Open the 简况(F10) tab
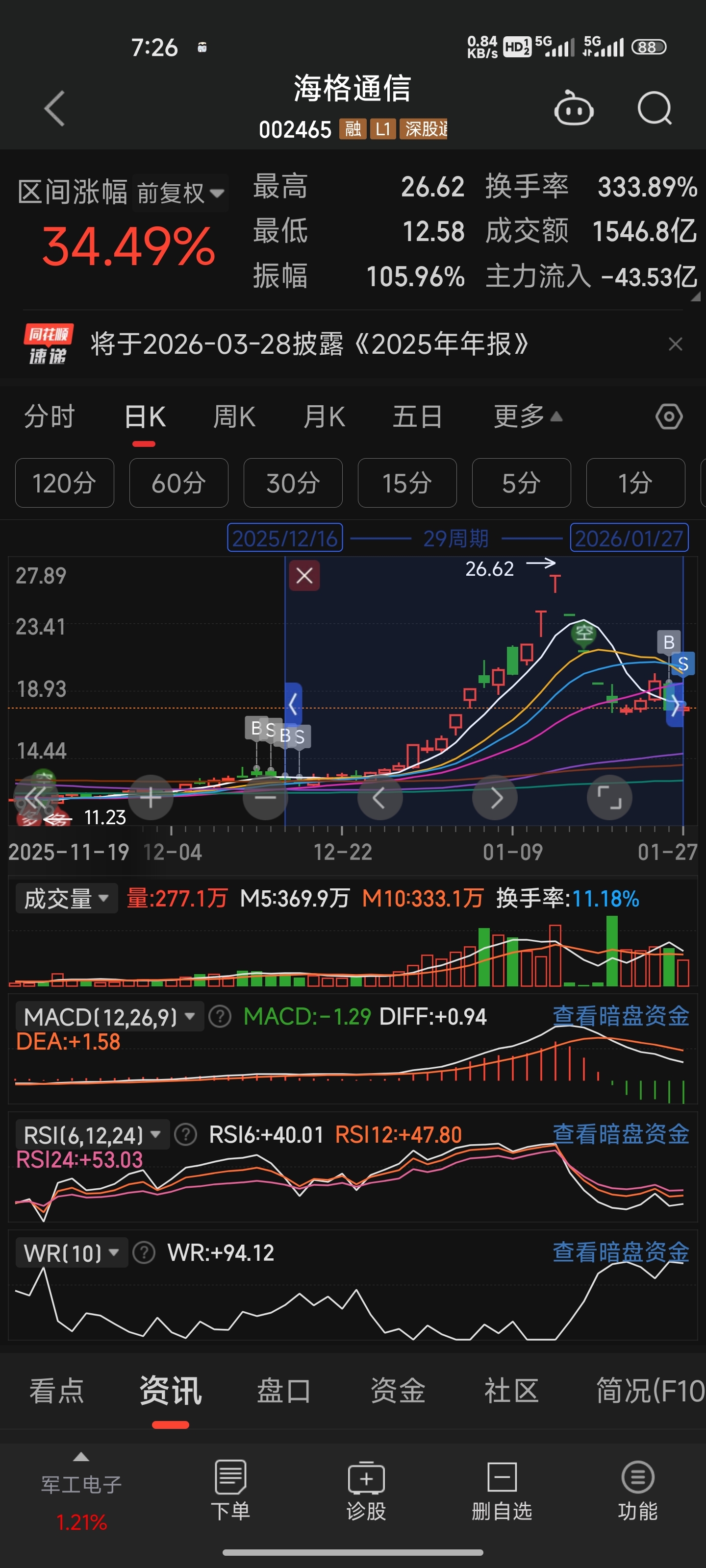Screen dimensions: 706x1568 coord(651,1391)
